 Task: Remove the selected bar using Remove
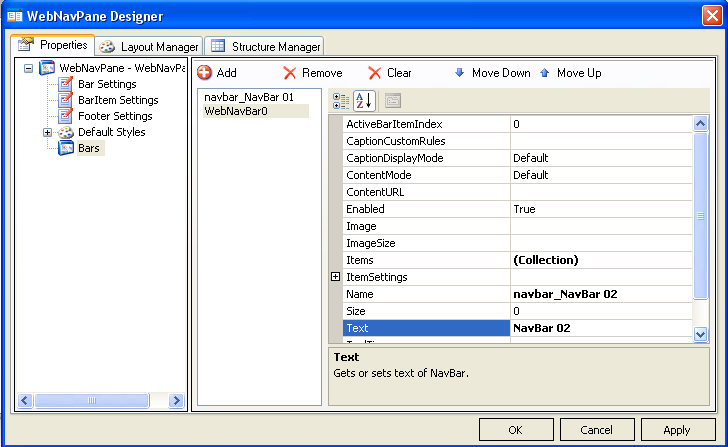(312, 73)
